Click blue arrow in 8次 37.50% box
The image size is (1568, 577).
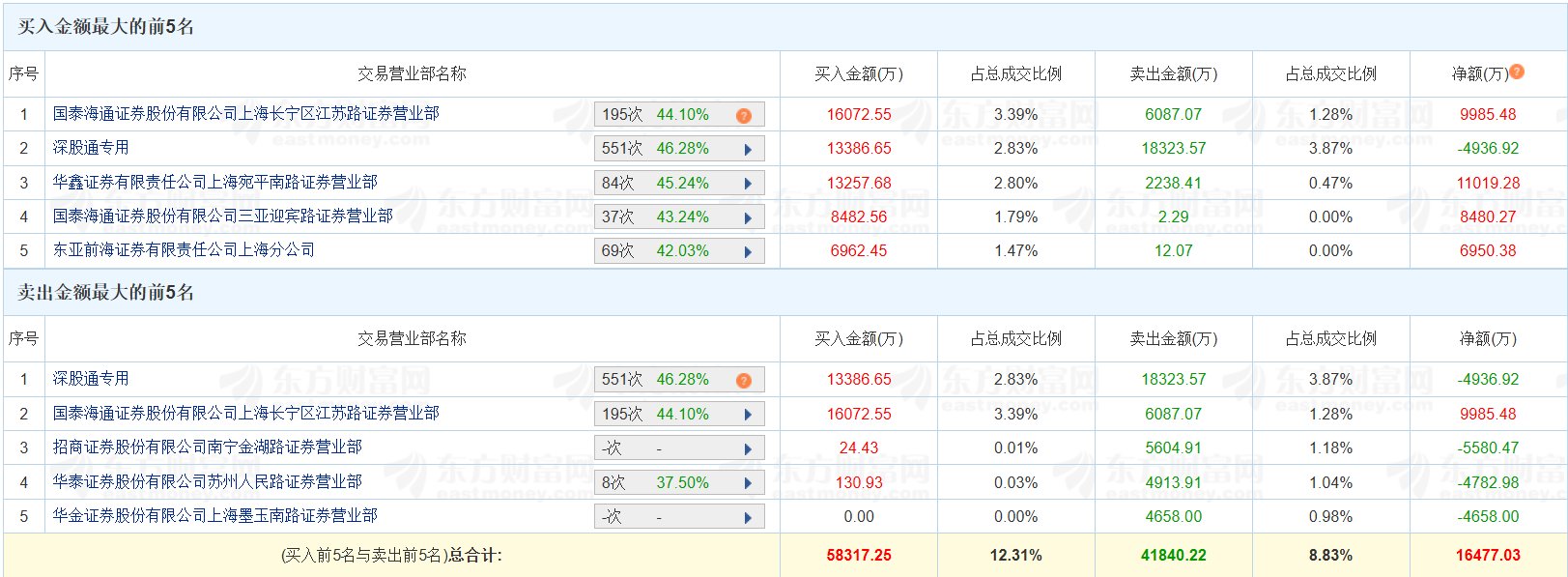(748, 483)
